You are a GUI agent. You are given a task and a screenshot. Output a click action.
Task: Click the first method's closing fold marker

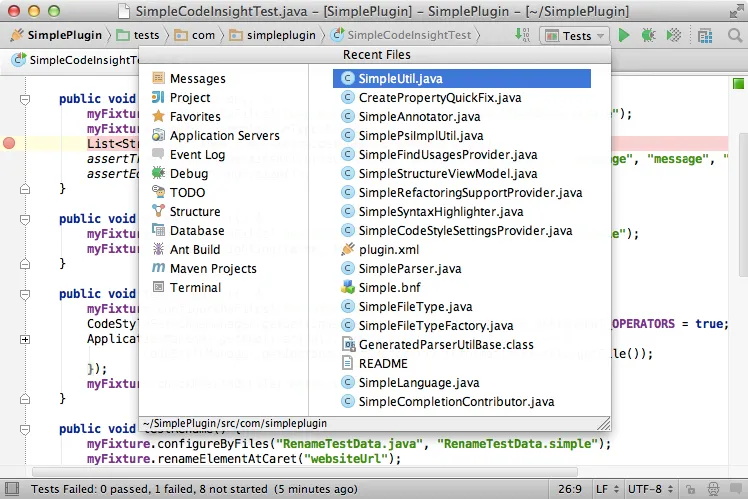pyautogui.click(x=25, y=189)
